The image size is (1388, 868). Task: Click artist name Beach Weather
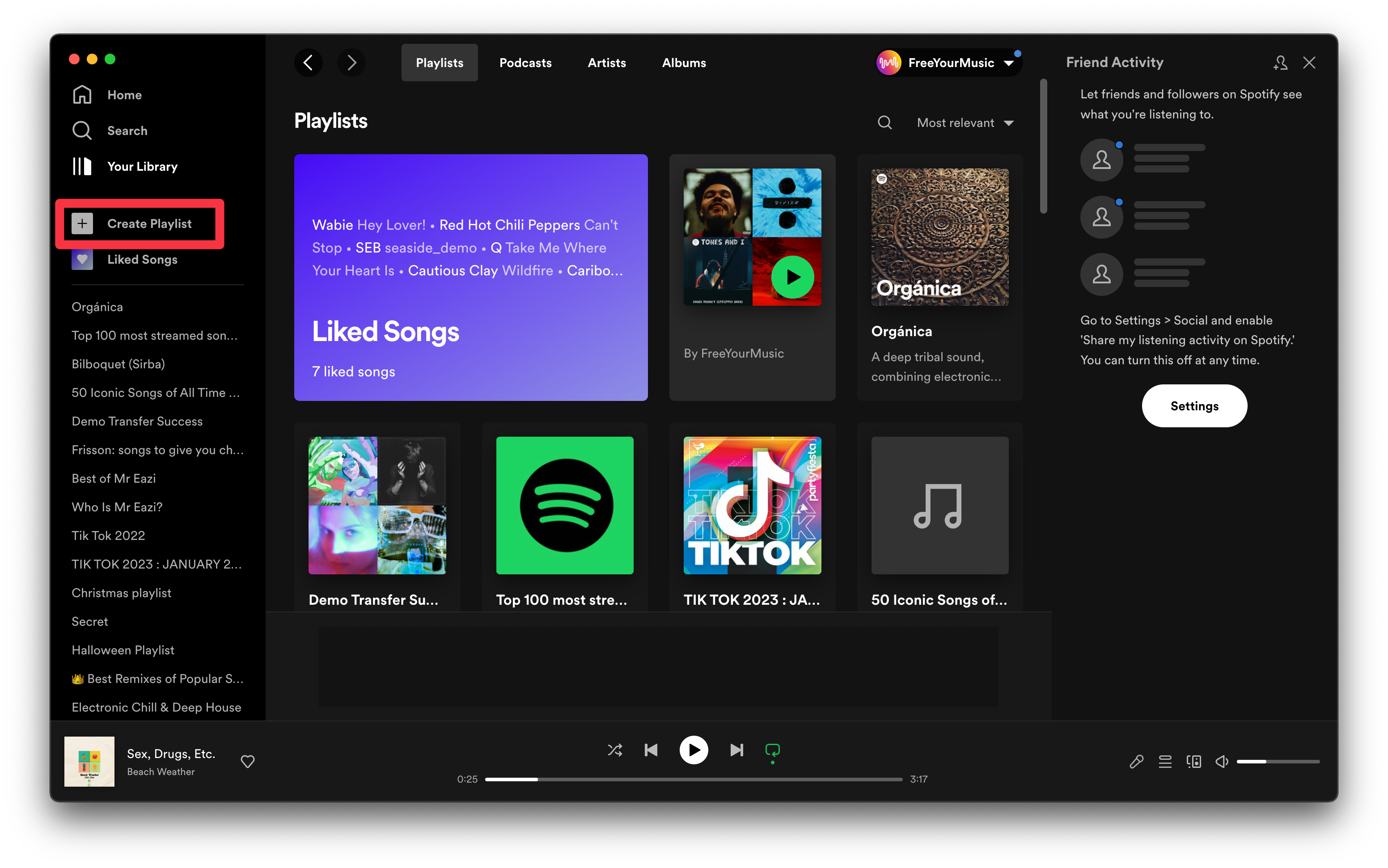161,771
